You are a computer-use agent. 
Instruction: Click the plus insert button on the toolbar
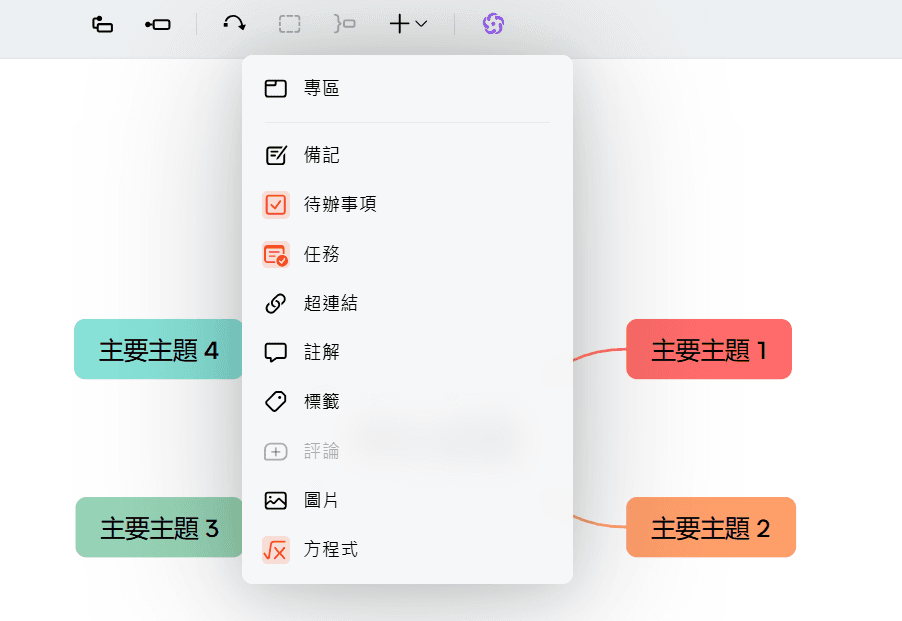pyautogui.click(x=399, y=23)
